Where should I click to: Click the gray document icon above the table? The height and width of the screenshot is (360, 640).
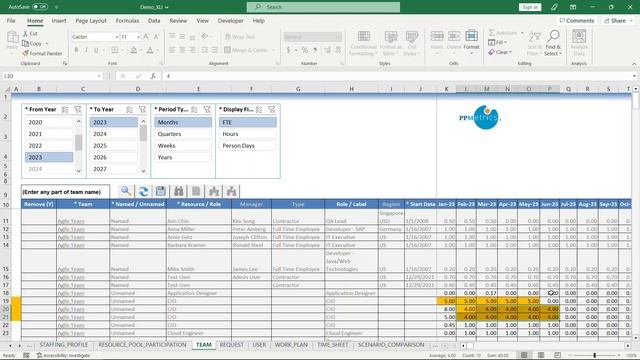click(196, 191)
